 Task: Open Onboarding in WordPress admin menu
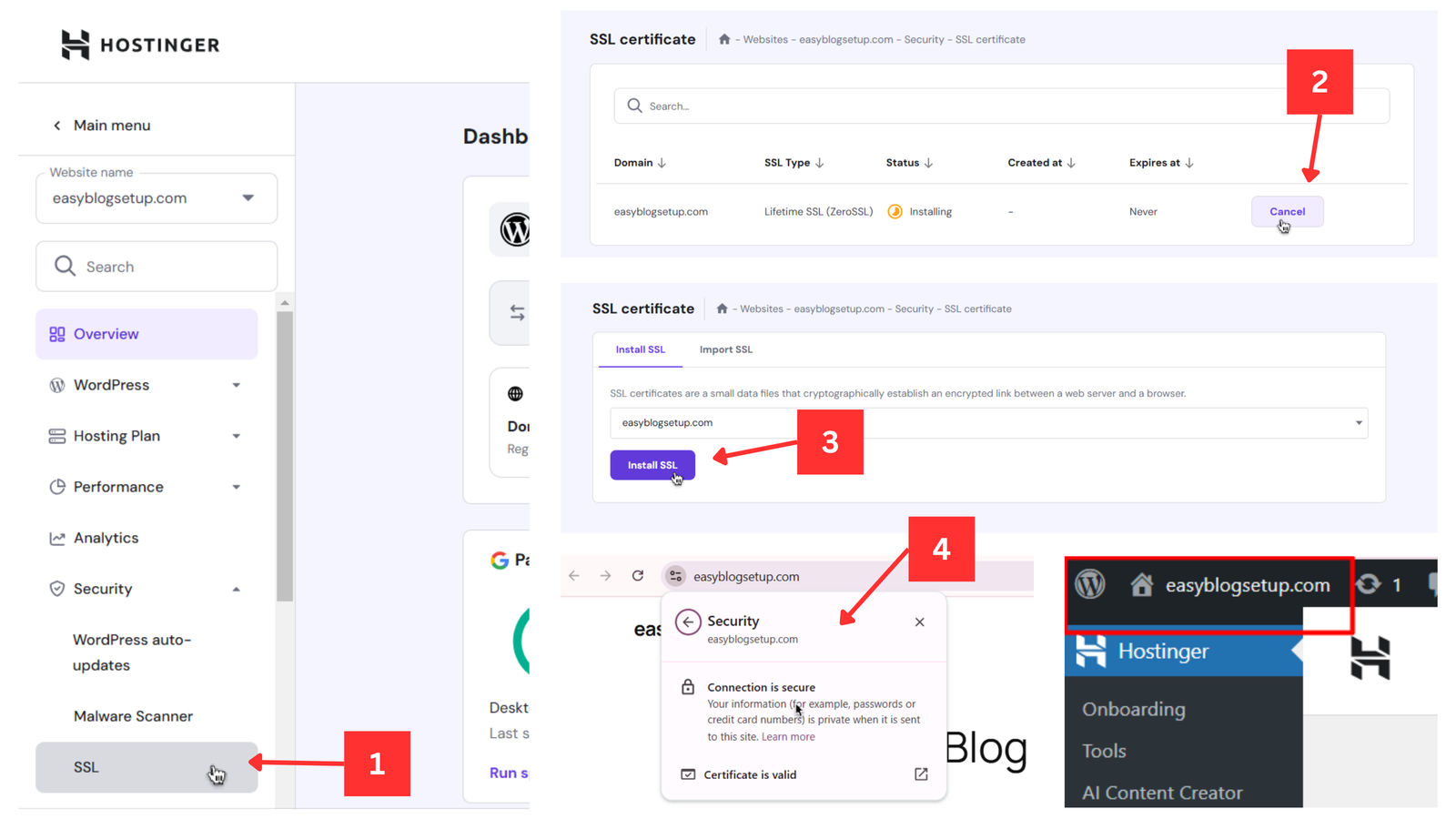(x=1134, y=709)
